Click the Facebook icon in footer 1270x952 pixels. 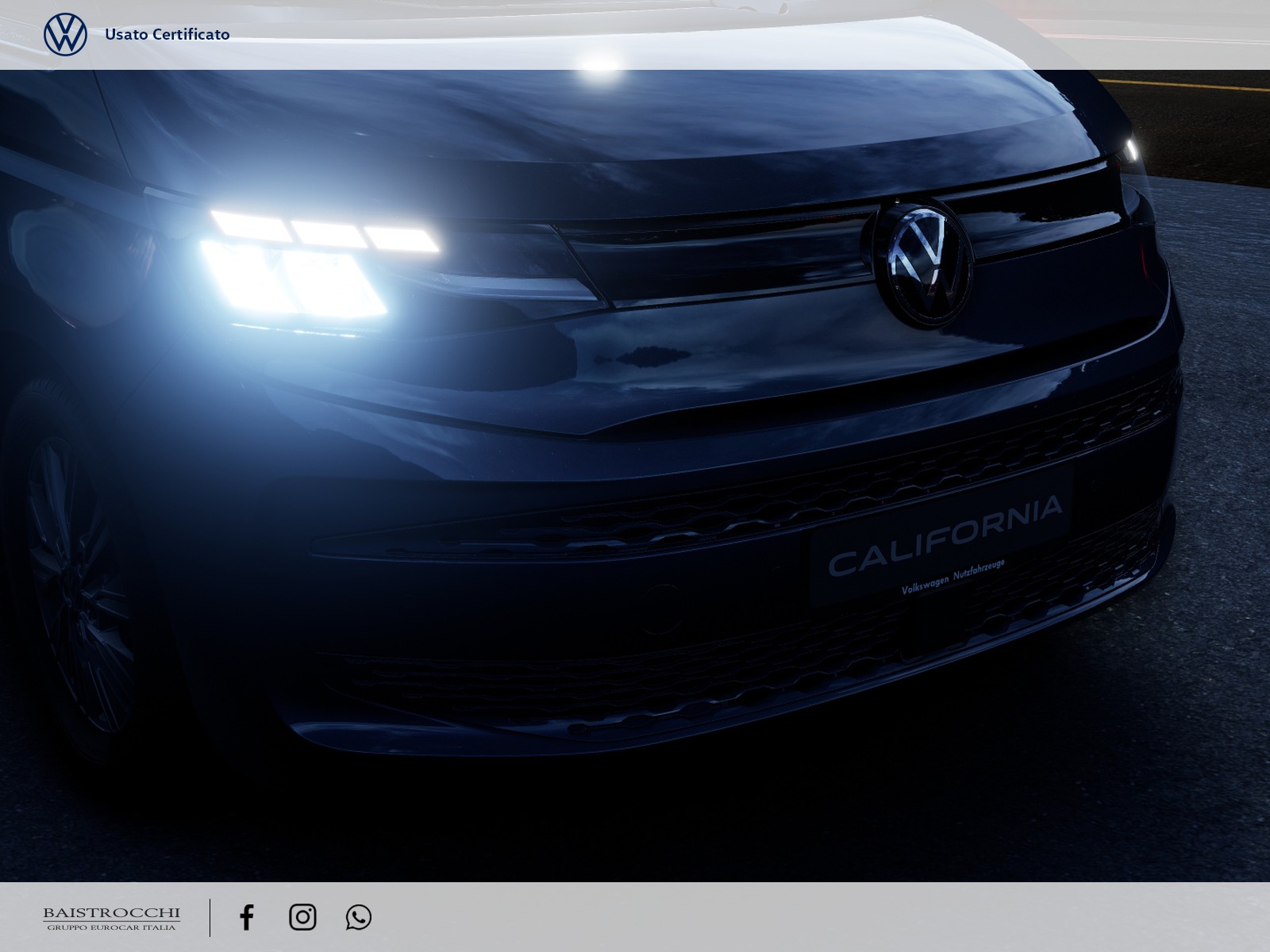coord(246,917)
